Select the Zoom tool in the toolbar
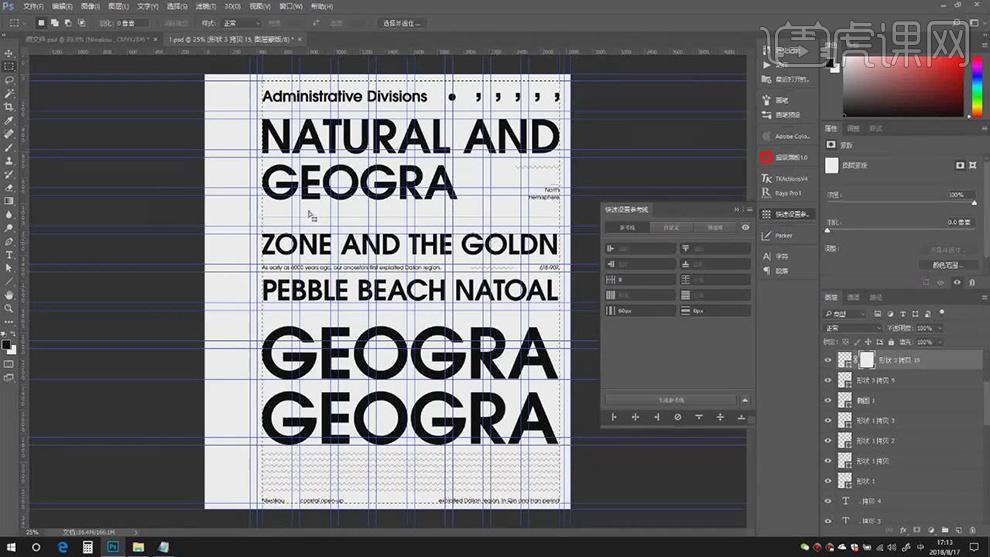Screen dimensions: 990x557 [x=9, y=309]
